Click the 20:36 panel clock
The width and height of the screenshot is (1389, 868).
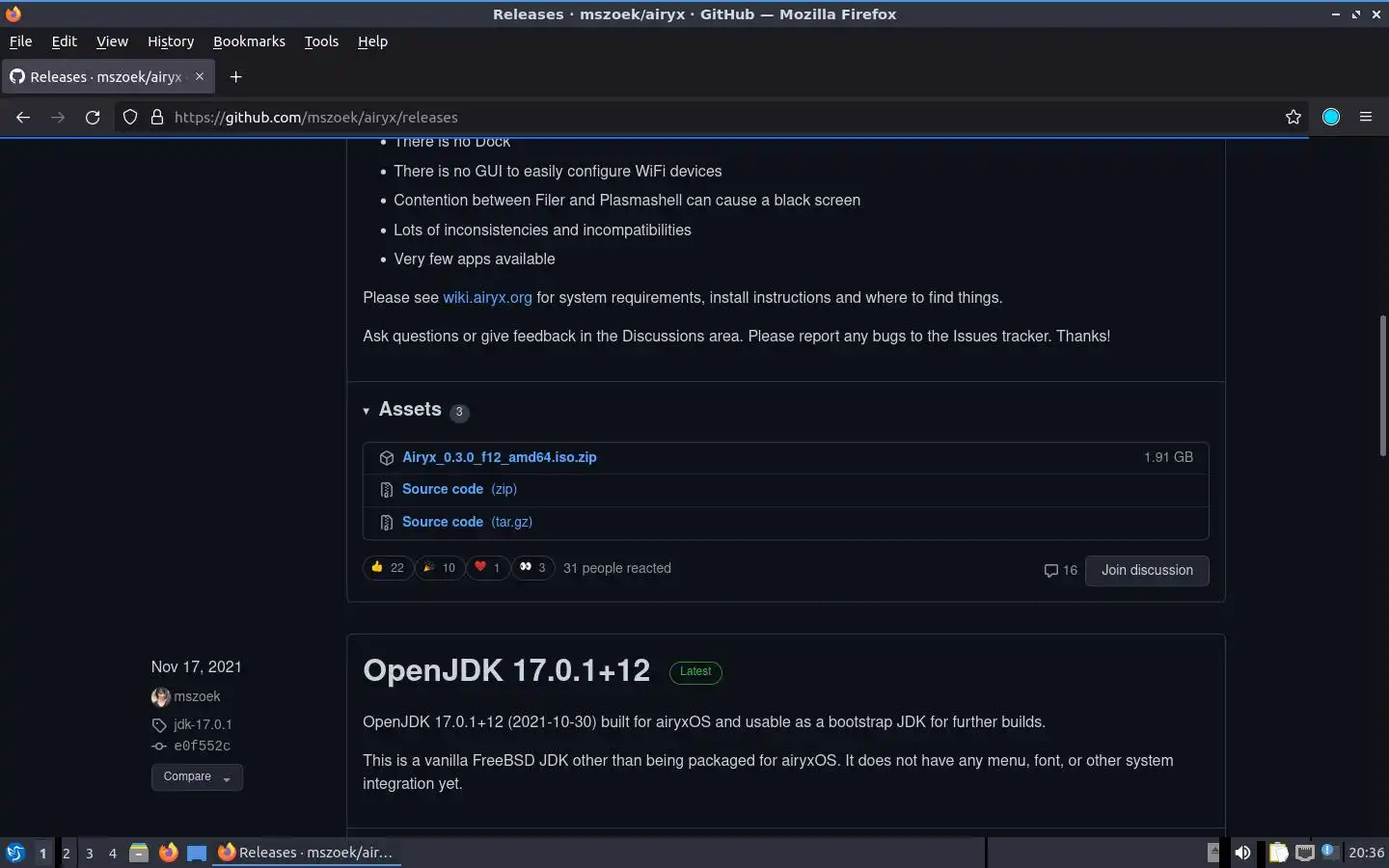[x=1366, y=853]
